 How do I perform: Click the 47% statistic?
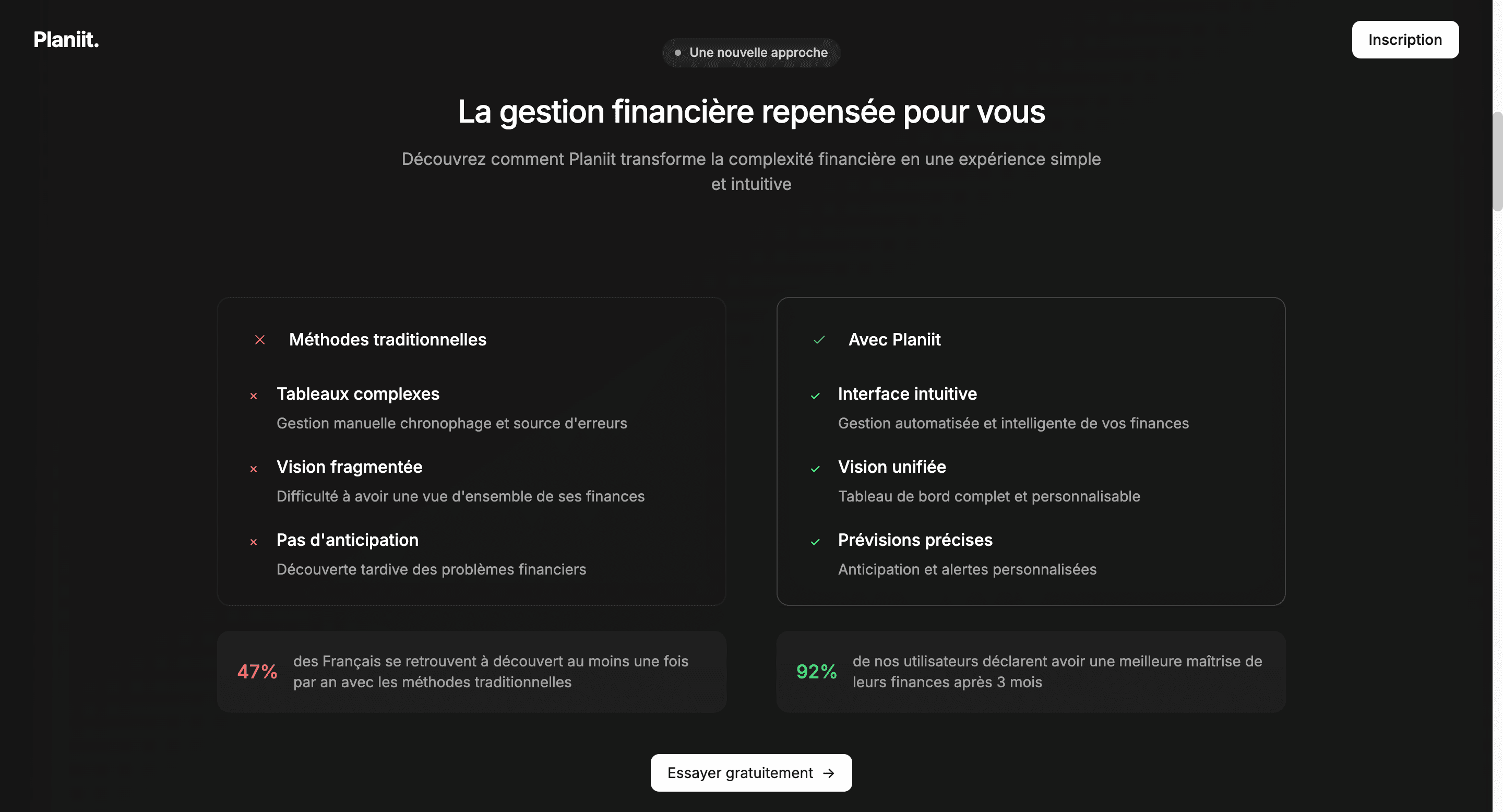pyautogui.click(x=257, y=672)
